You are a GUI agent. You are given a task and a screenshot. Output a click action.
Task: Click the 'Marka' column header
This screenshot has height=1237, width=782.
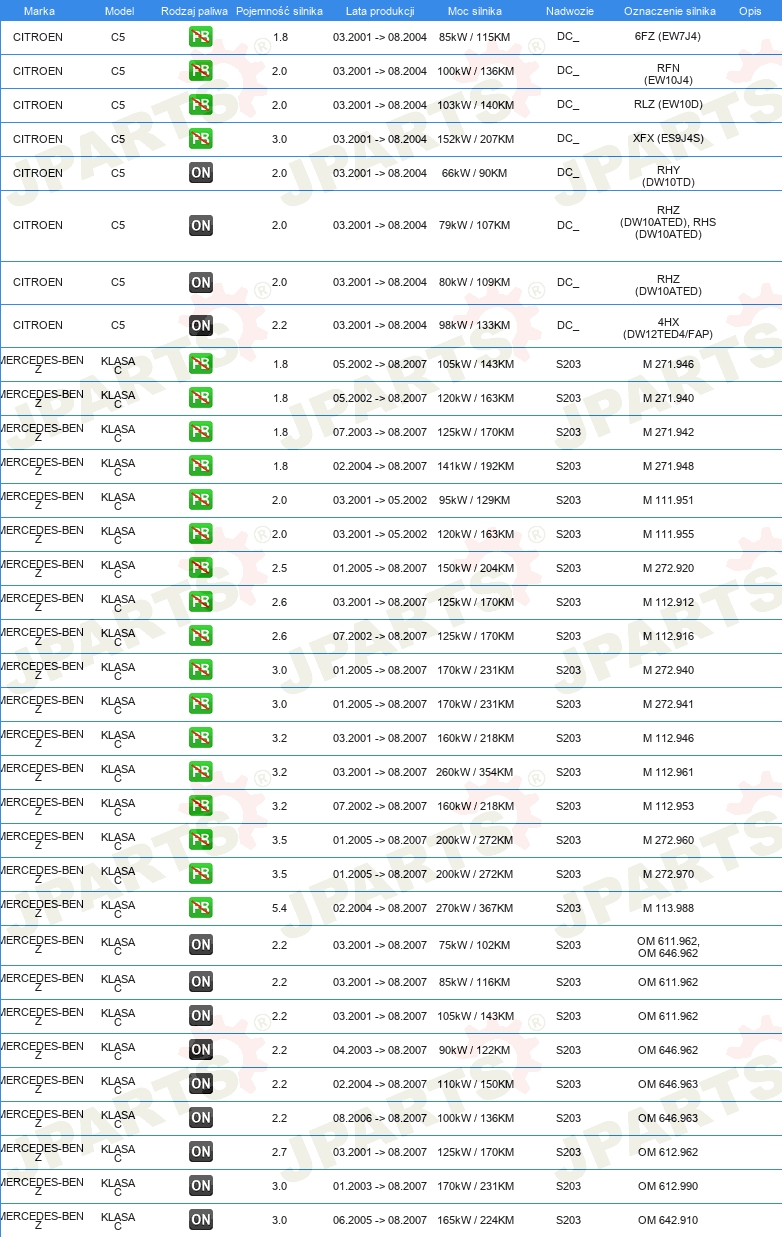pos(39,11)
